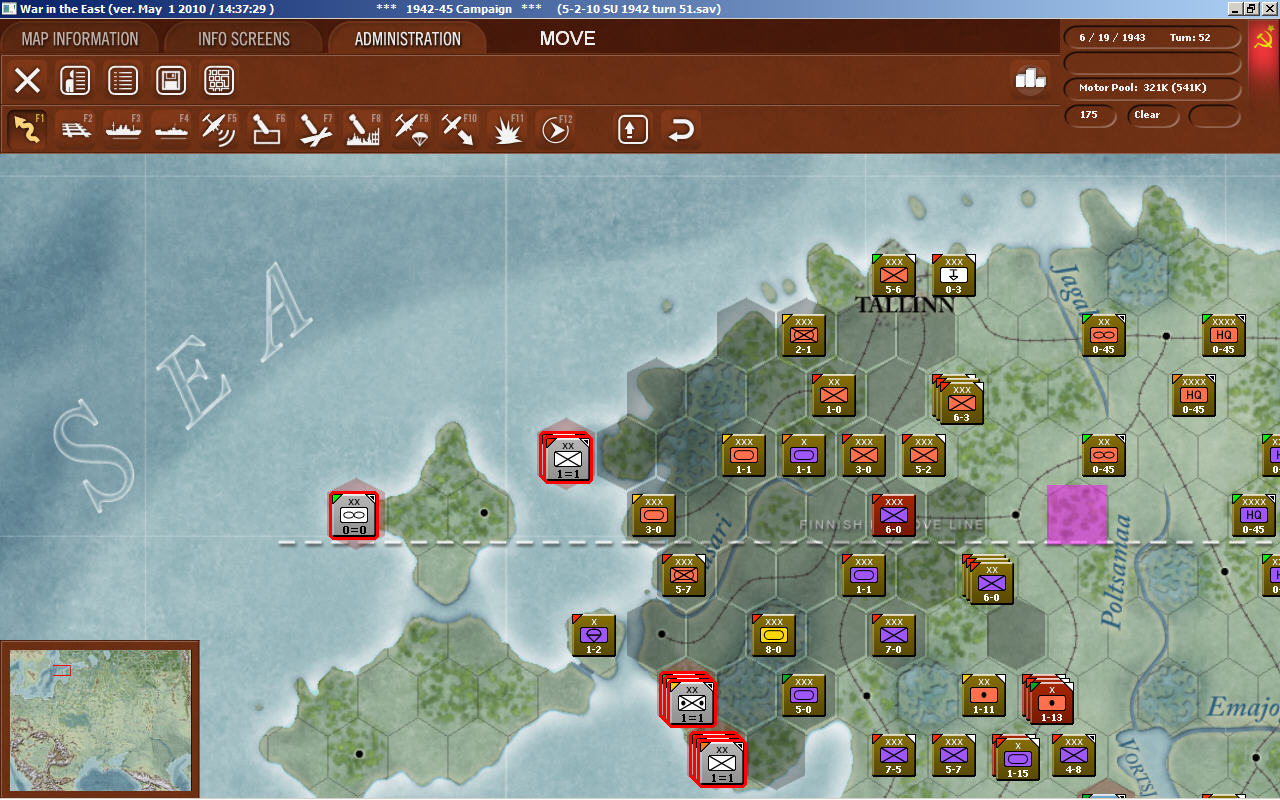1280x800 pixels.
Task: Select the F6 bomb unit mode icon
Action: [x=267, y=130]
